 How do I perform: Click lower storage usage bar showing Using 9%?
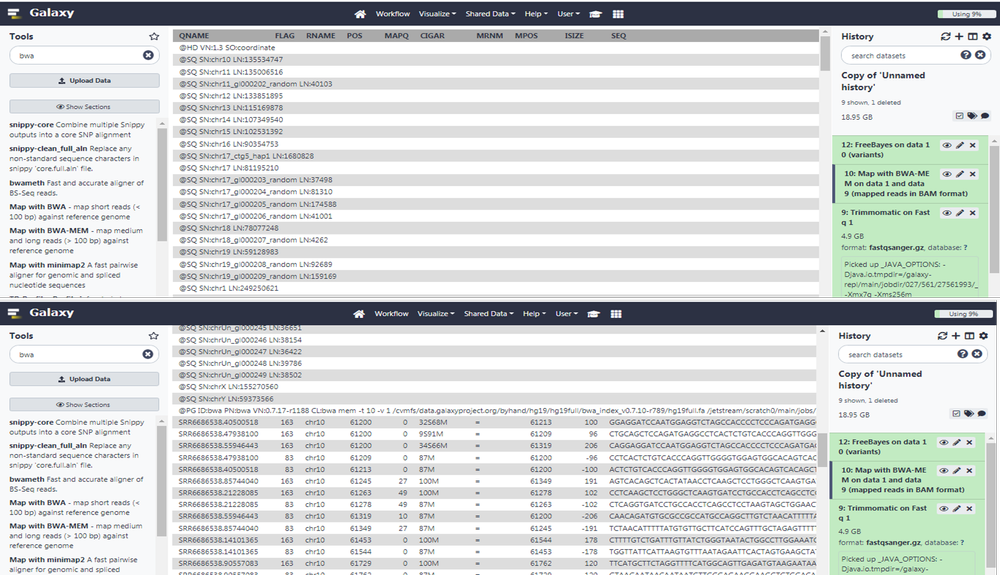tap(963, 314)
